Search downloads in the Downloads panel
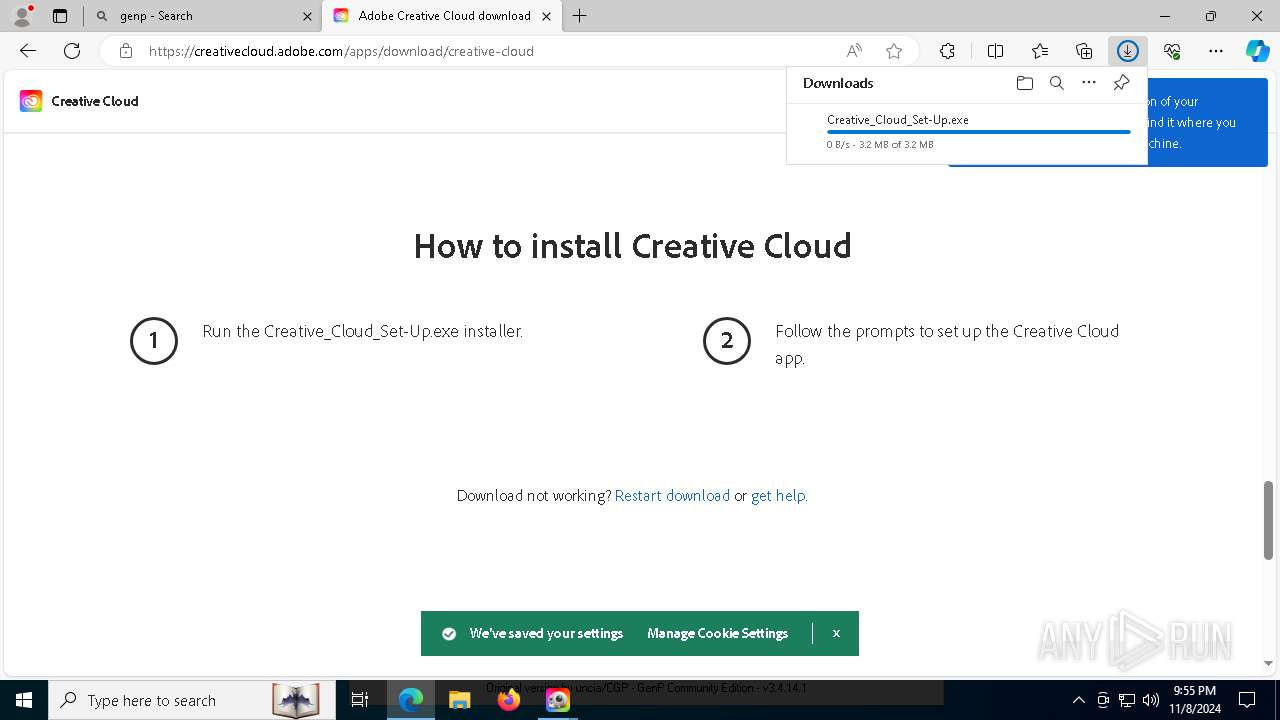 point(1057,83)
